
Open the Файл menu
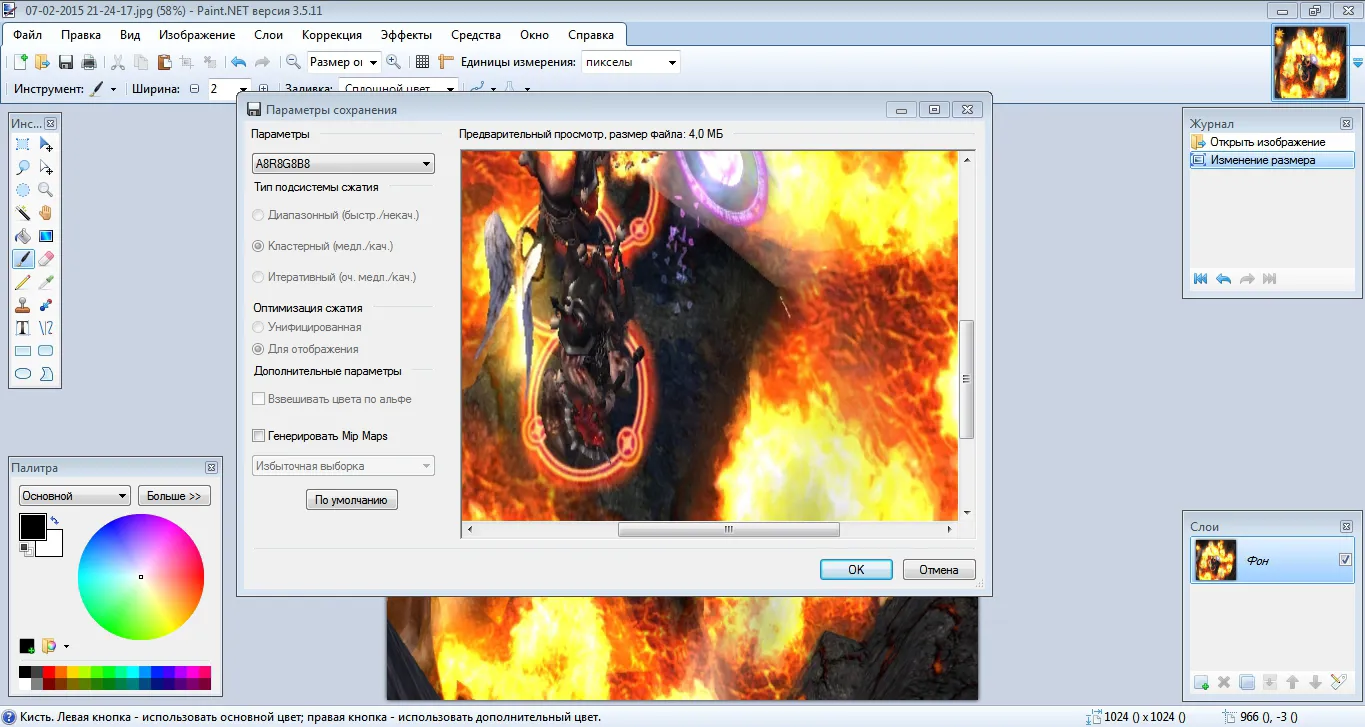[28, 35]
